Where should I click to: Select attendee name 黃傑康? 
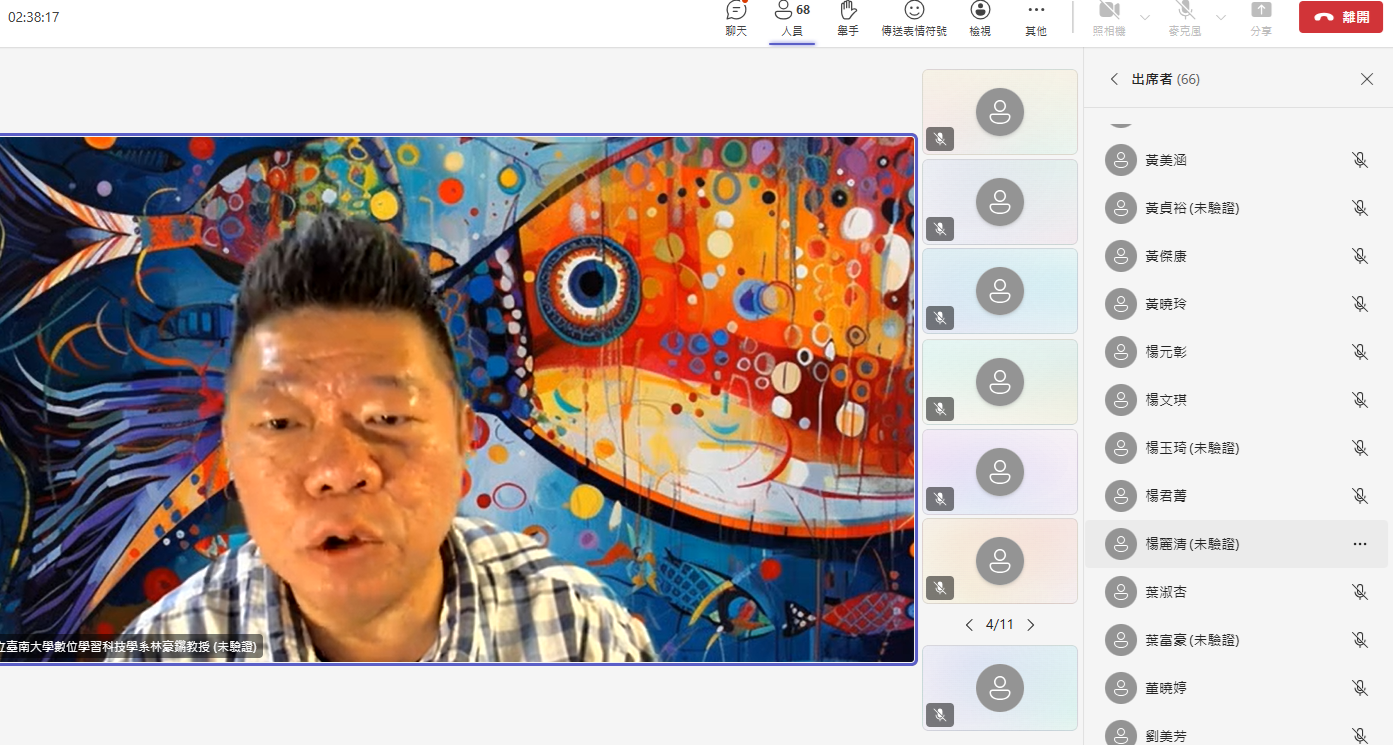click(x=1166, y=256)
